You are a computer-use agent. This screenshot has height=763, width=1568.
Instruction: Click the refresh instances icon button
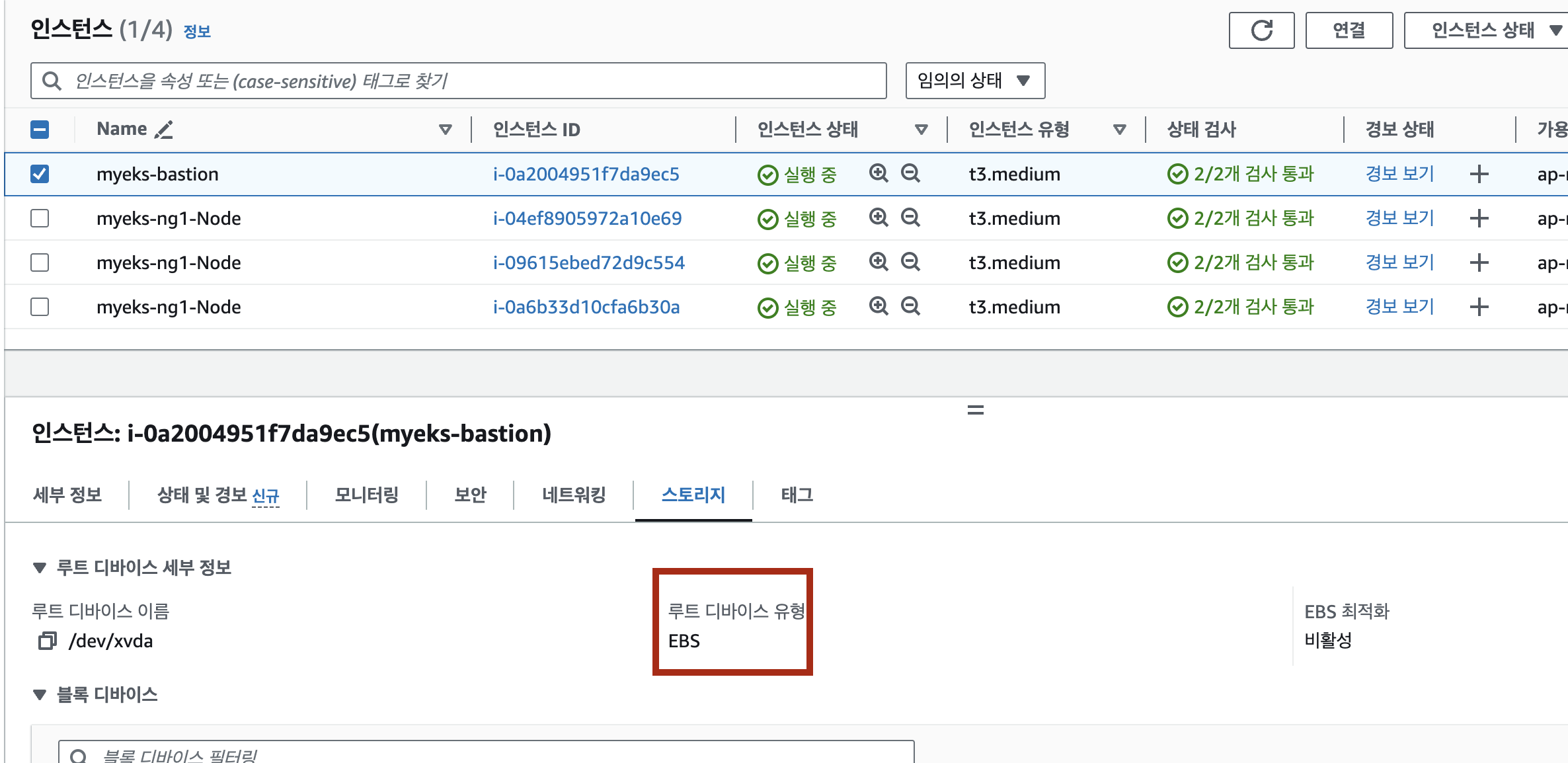click(1261, 30)
